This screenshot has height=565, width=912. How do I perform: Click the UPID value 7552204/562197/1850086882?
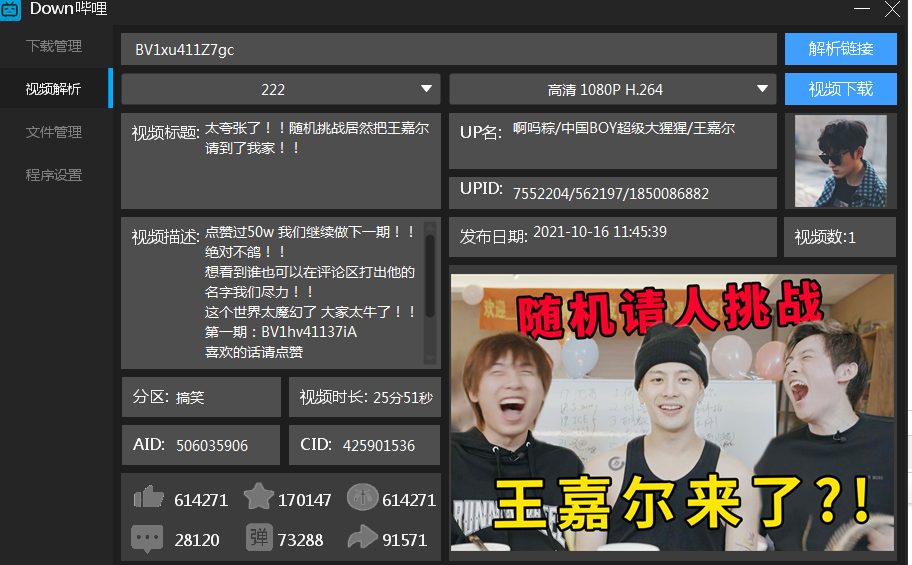[611, 193]
